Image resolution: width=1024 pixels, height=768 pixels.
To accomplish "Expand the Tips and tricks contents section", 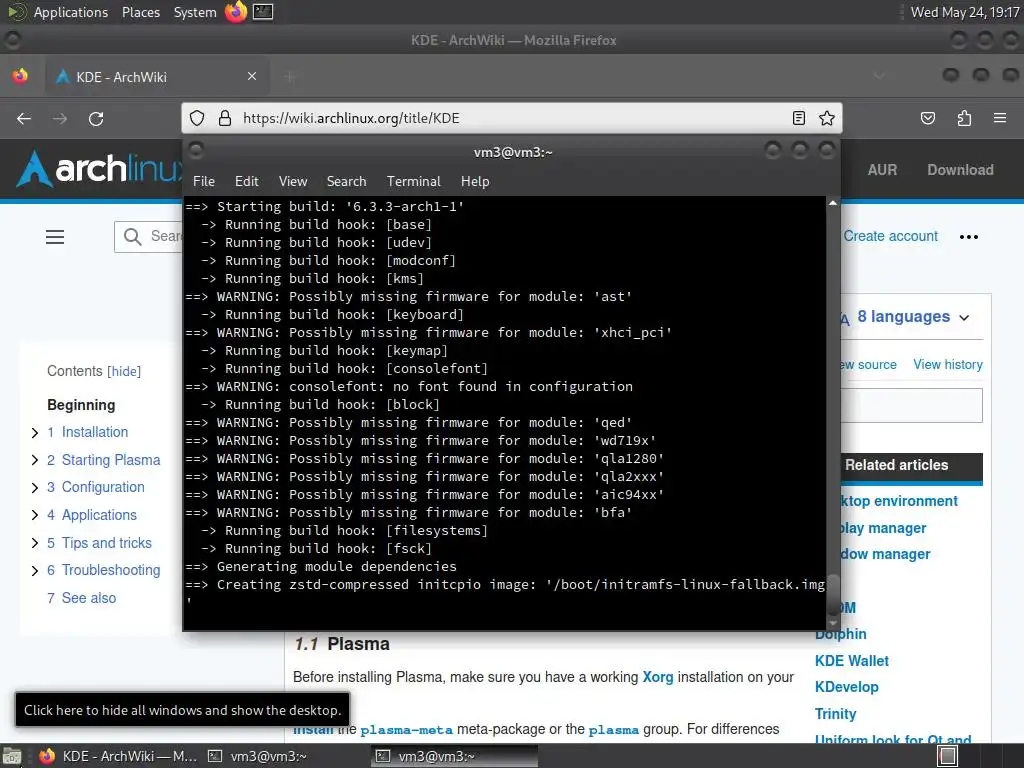I will [35, 543].
